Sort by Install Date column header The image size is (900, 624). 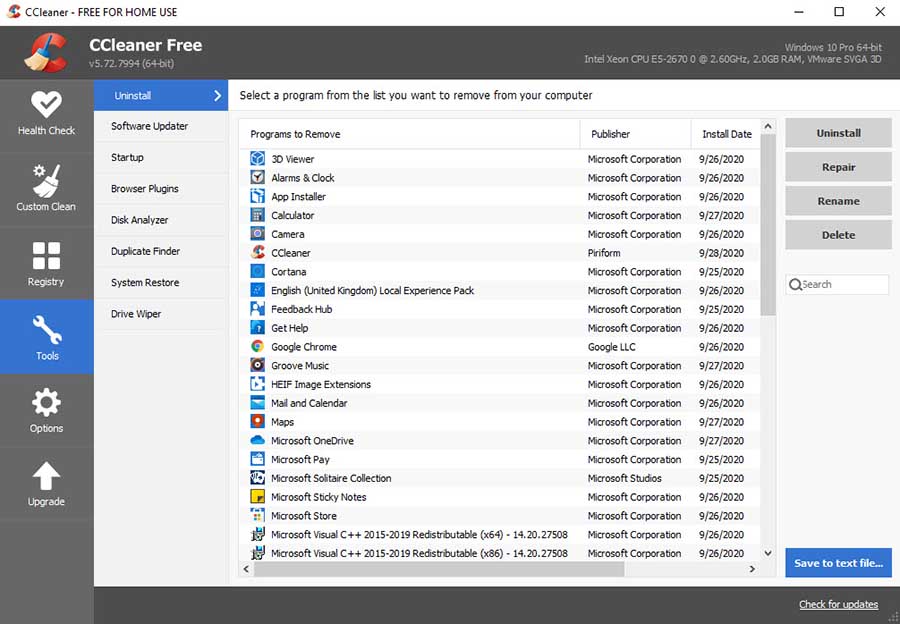[726, 134]
